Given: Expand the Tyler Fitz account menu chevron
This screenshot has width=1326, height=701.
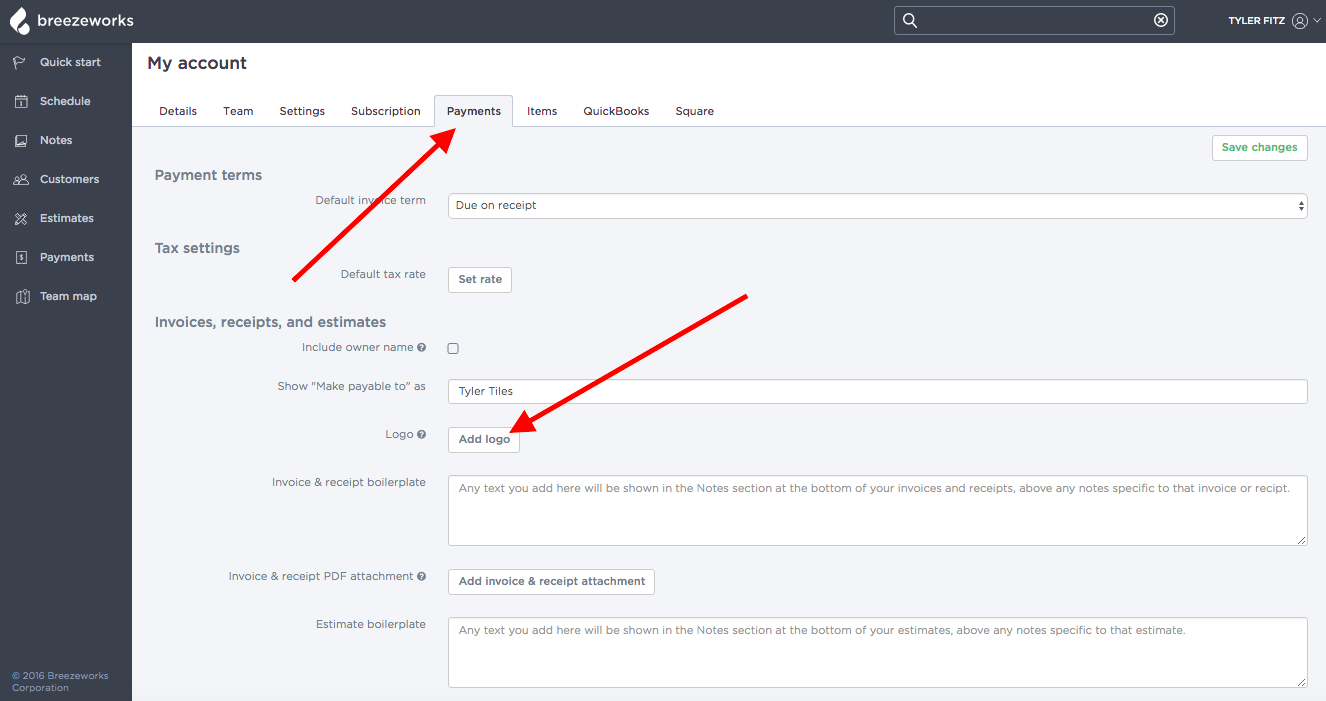Looking at the screenshot, I should [1317, 21].
